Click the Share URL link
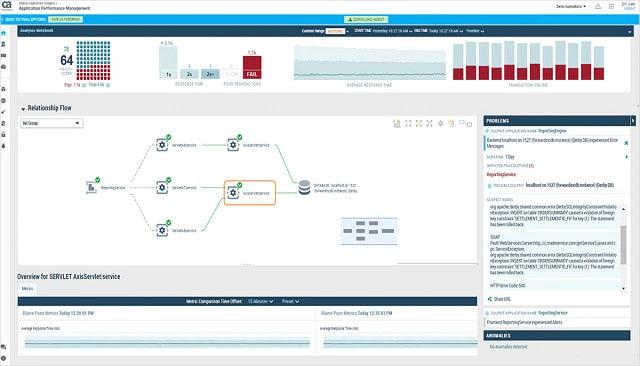Image resolution: width=640 pixels, height=366 pixels. click(499, 299)
